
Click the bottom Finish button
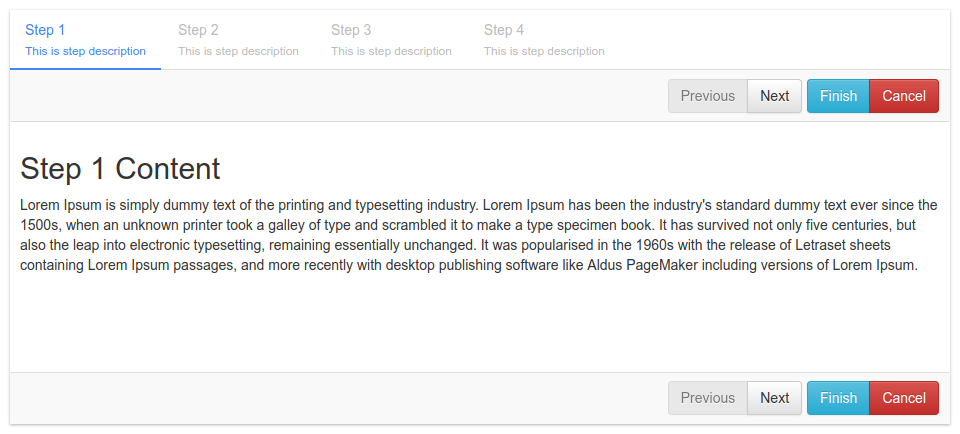(838, 398)
